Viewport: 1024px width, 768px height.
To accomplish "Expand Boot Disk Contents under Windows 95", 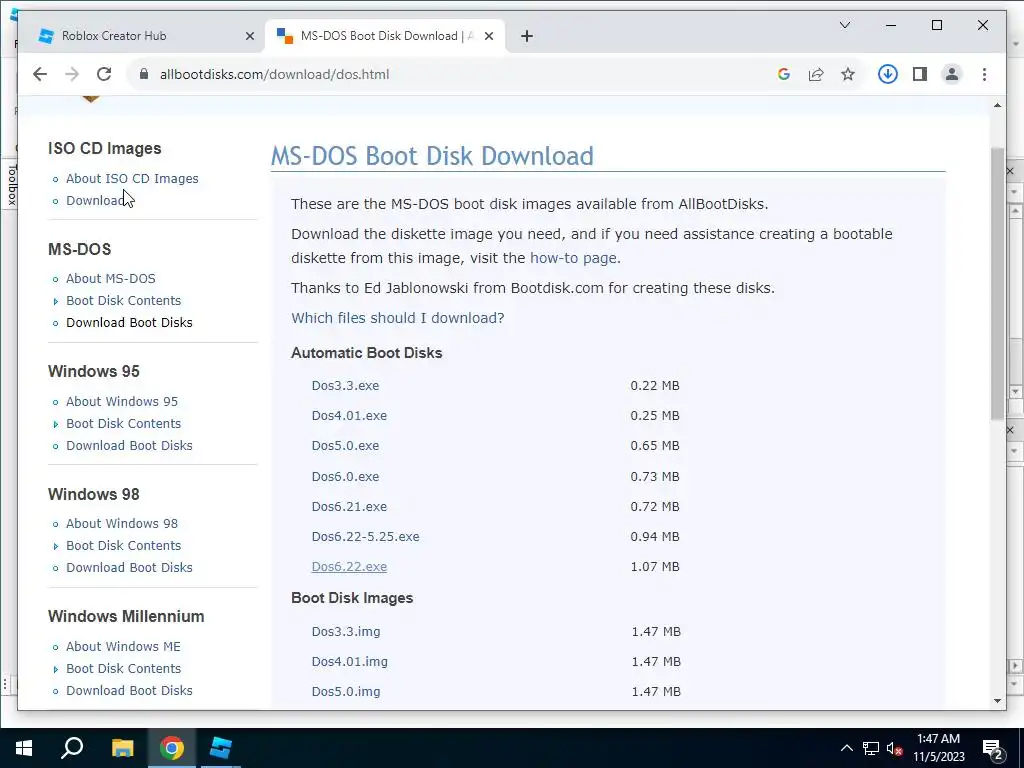I will coord(123,423).
